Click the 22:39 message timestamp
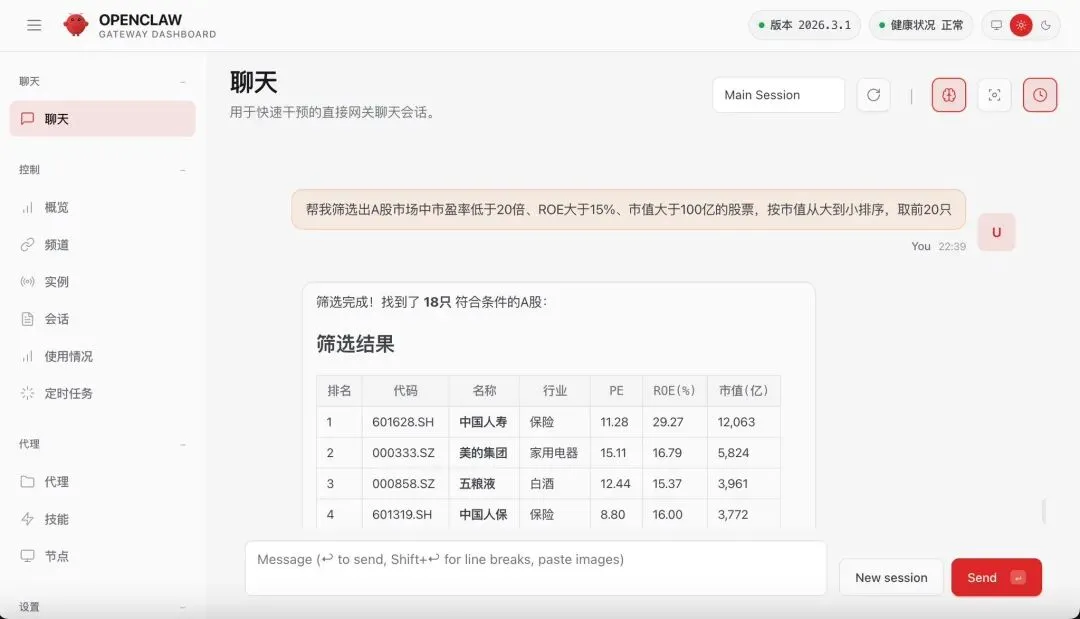 tap(952, 246)
